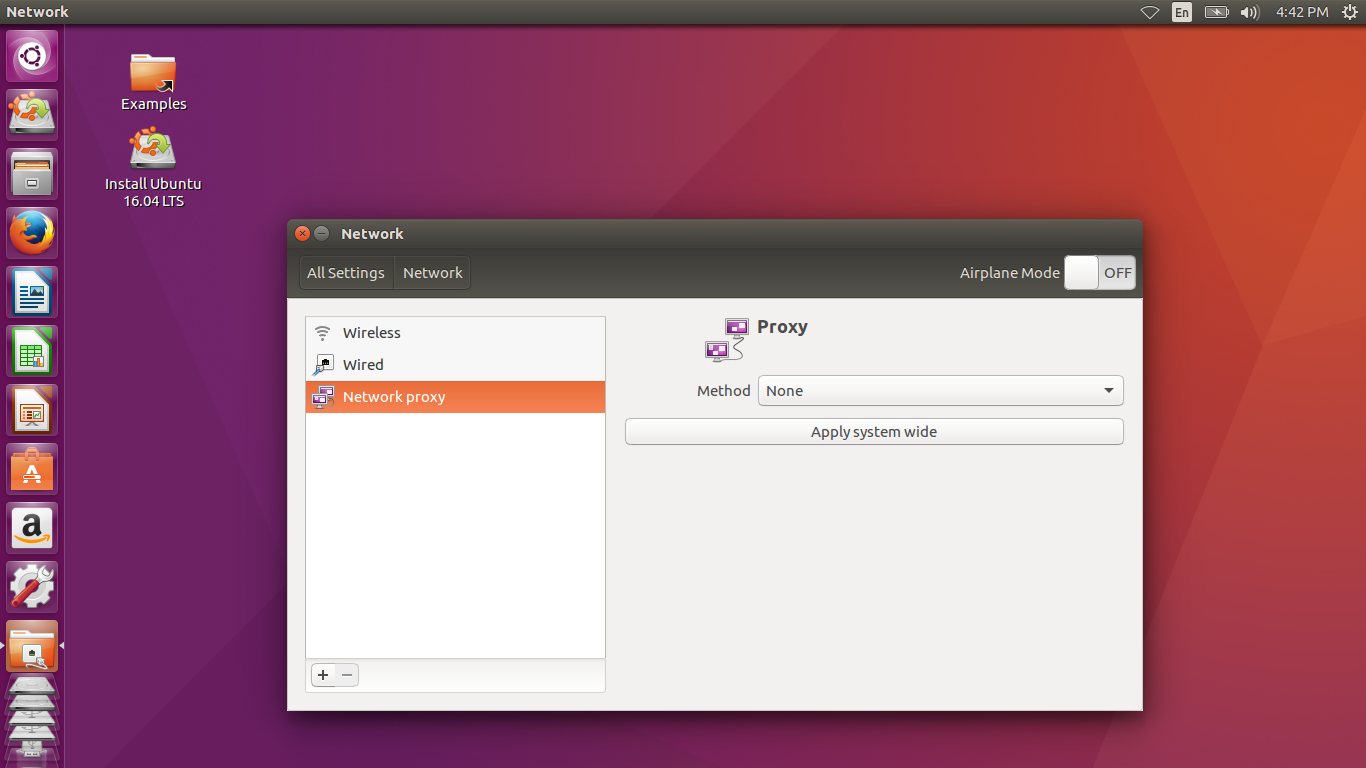
Task: Select Wired in the network list
Action: click(x=455, y=365)
